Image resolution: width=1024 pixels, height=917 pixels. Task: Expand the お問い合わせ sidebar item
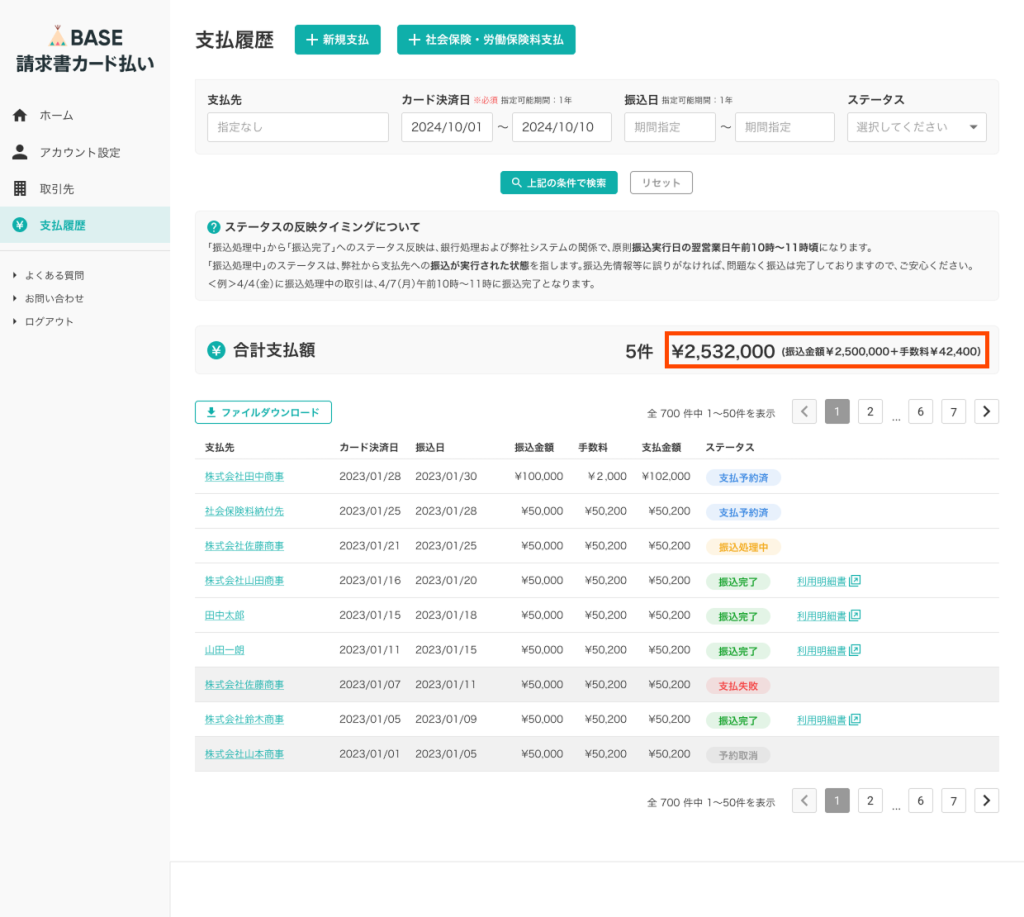pyautogui.click(x=54, y=298)
